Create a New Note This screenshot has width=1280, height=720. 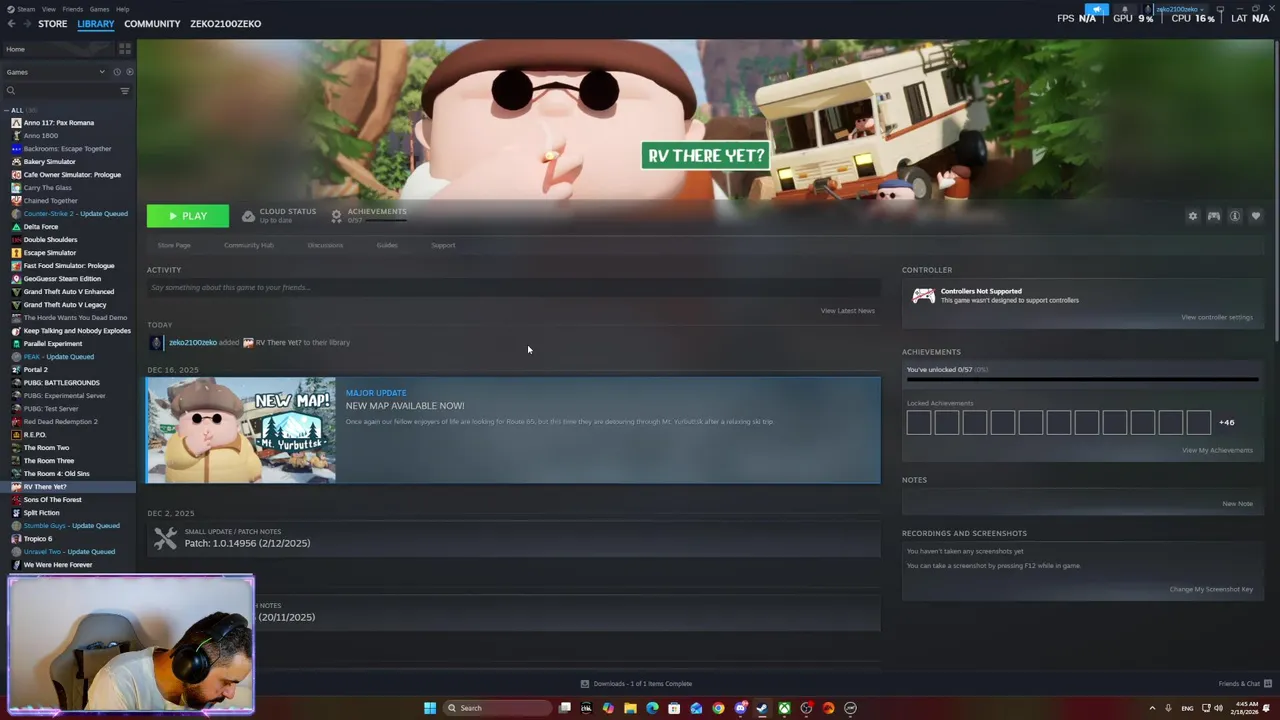tap(1238, 504)
